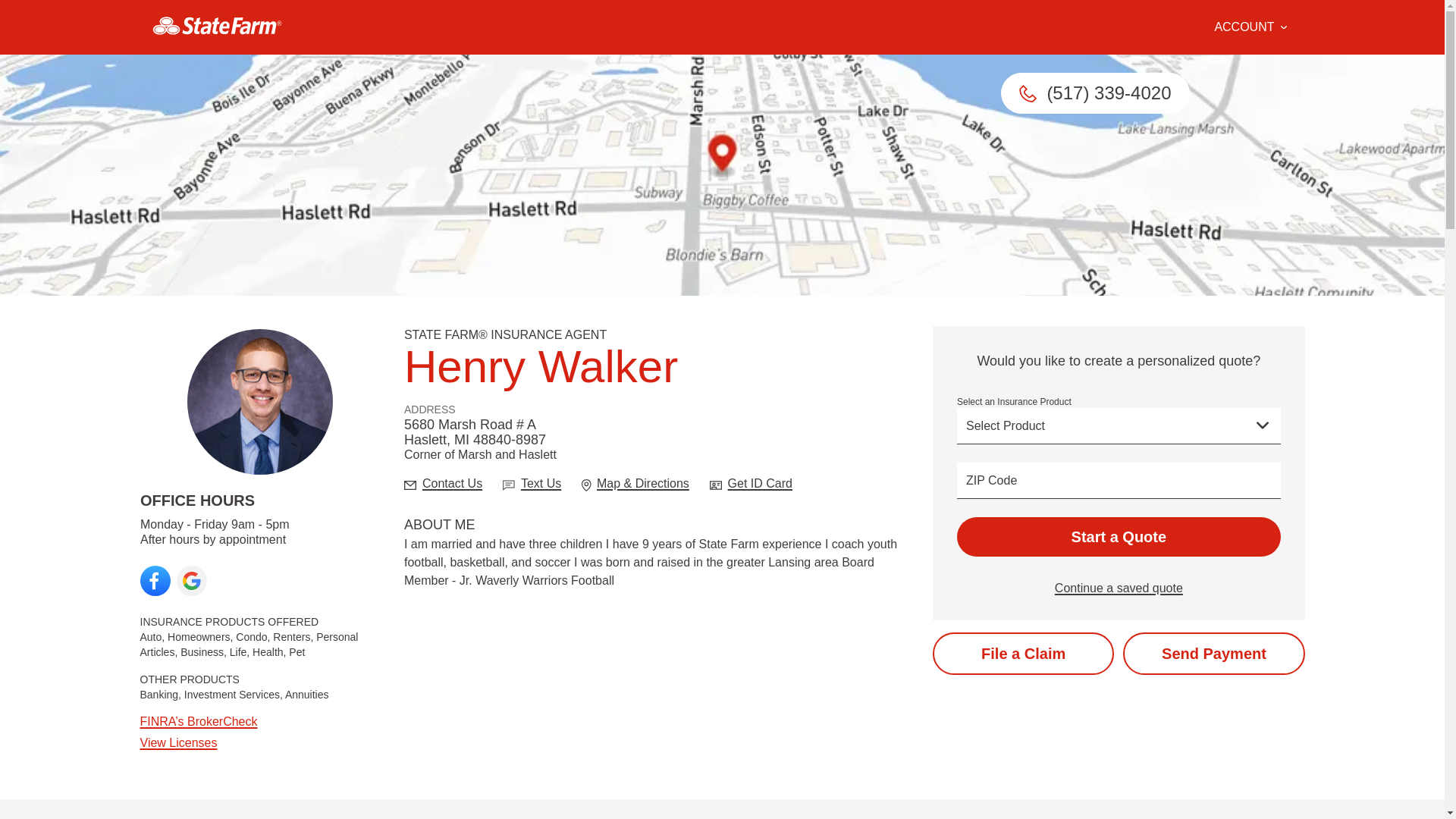
Task: Click 'Monday - Friday 9am - 5pm' hours text
Action: pos(215,525)
